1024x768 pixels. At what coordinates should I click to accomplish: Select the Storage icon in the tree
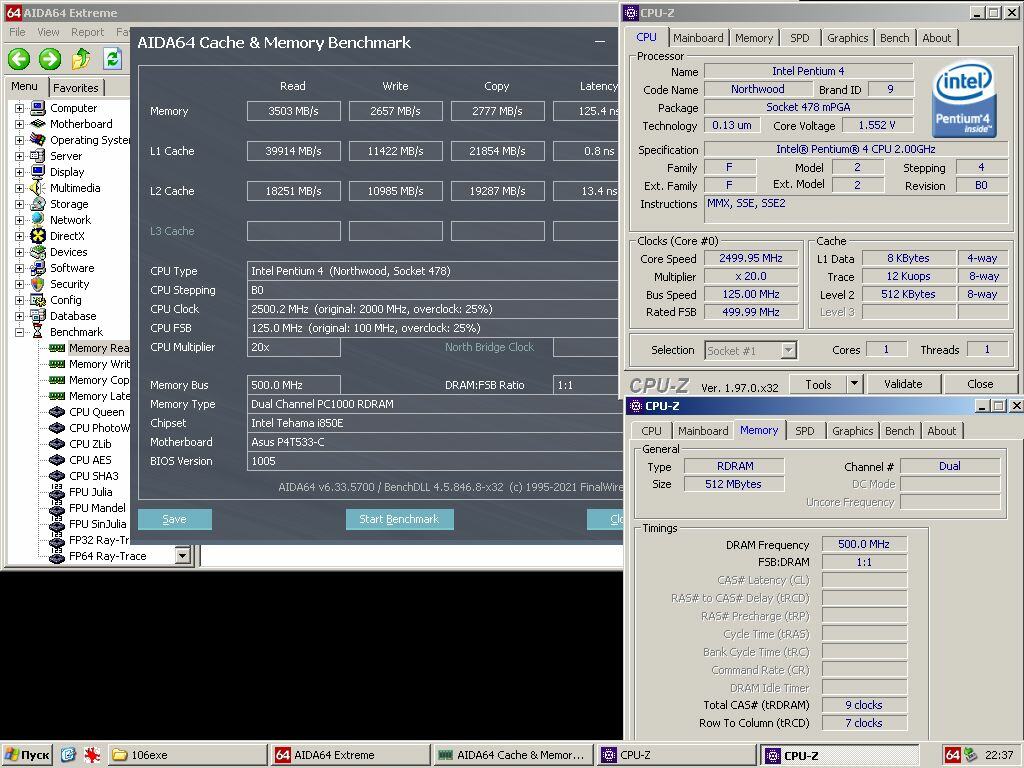coord(38,204)
